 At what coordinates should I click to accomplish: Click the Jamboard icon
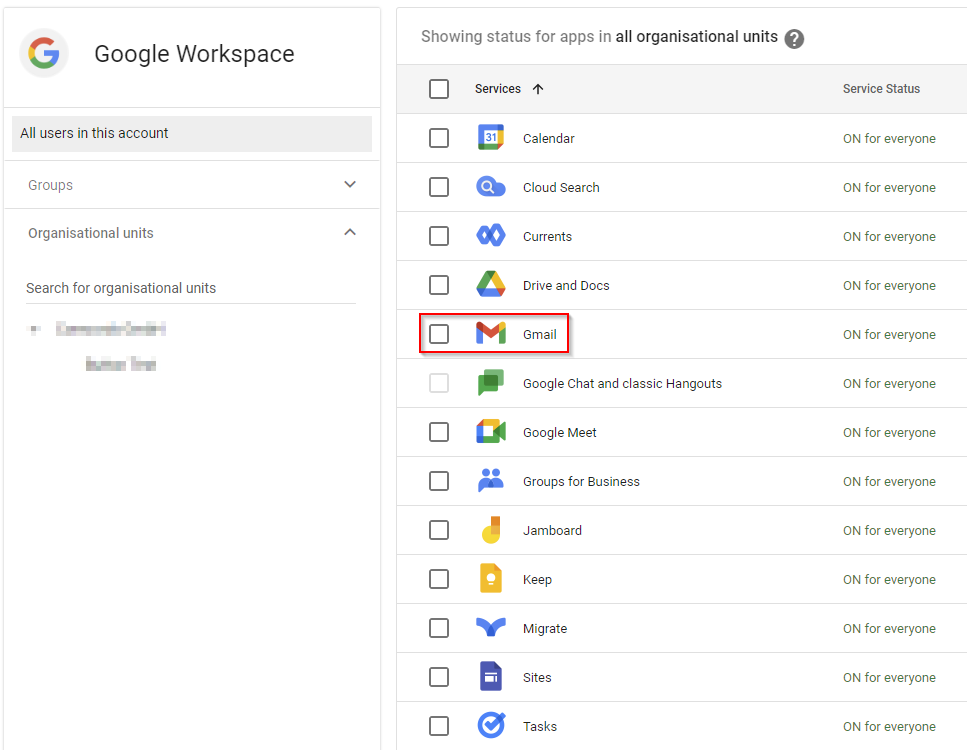(x=490, y=530)
